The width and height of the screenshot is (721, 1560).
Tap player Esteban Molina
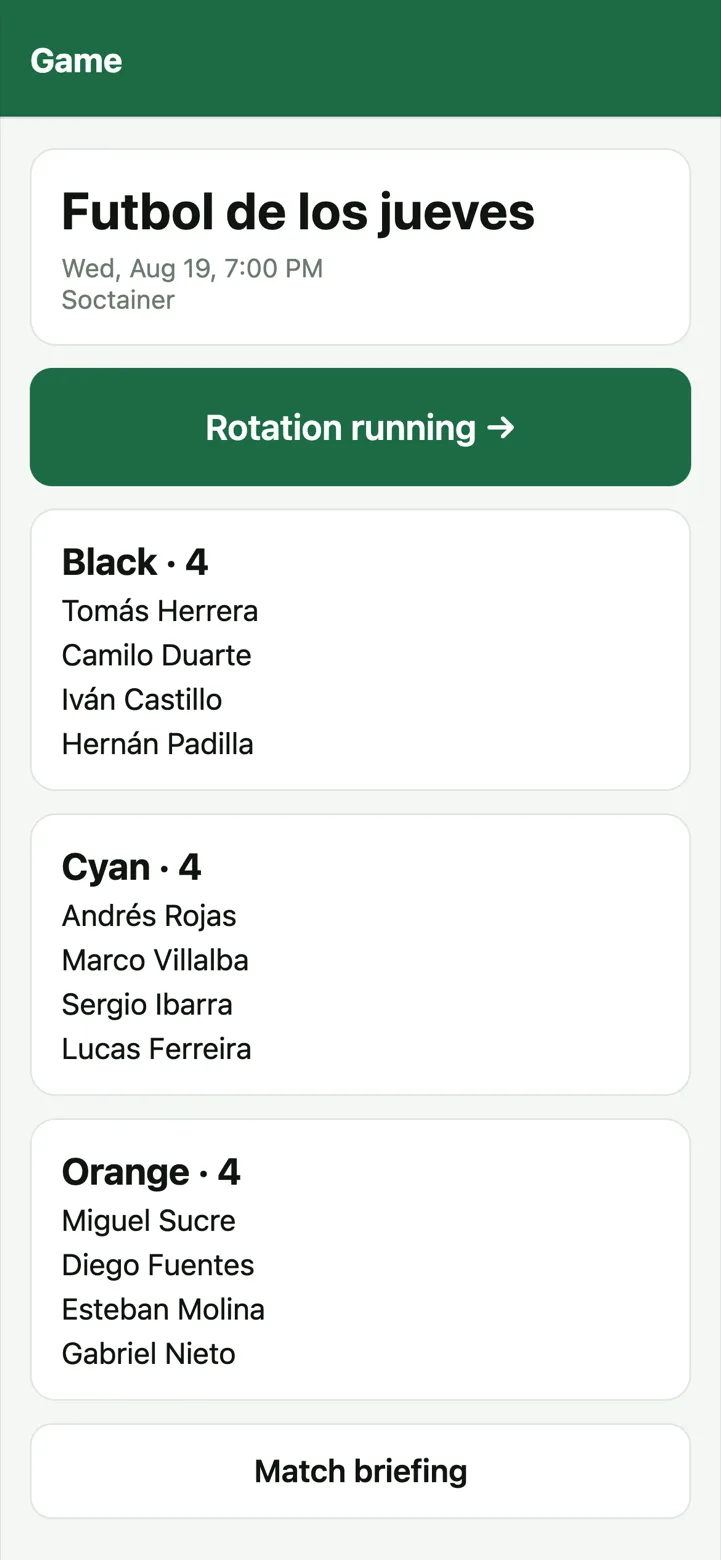(x=163, y=1309)
